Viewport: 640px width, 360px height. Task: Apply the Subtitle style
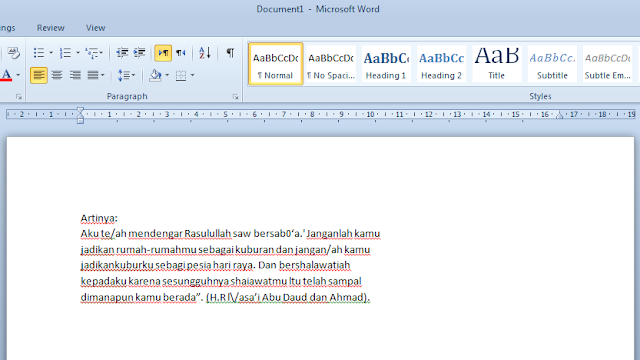(x=552, y=64)
